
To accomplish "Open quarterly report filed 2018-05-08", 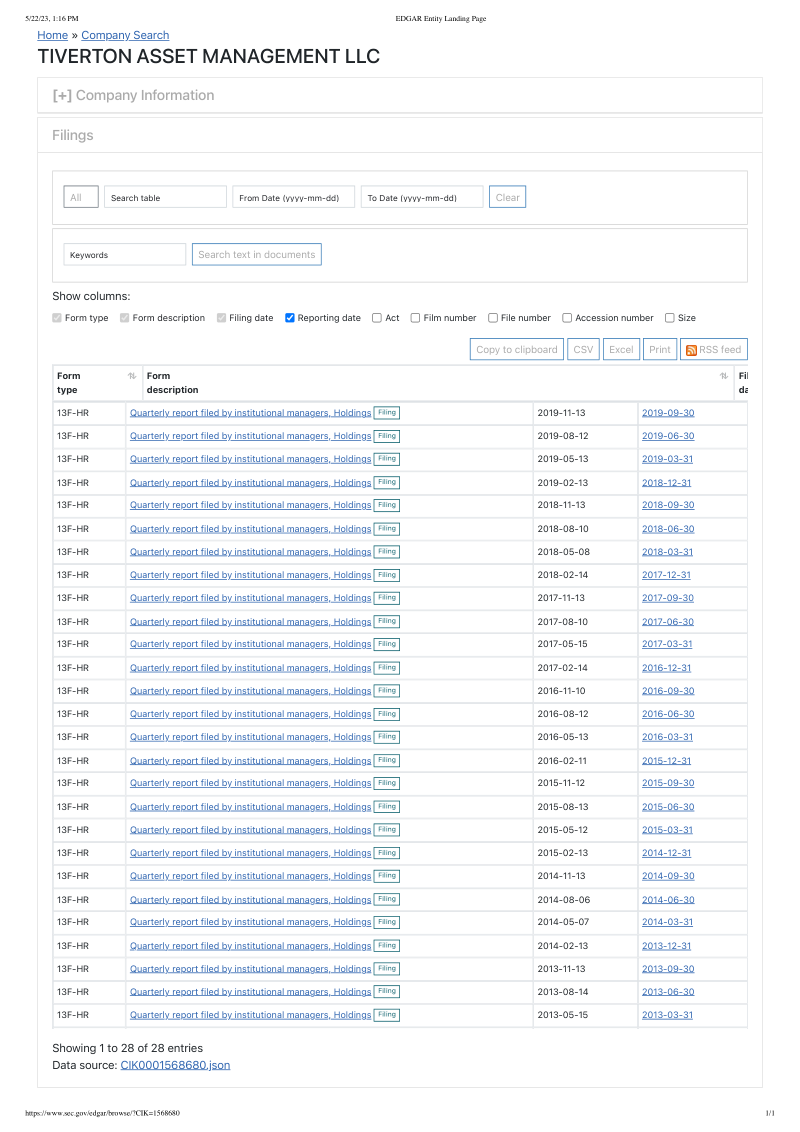I will pyautogui.click(x=251, y=552).
